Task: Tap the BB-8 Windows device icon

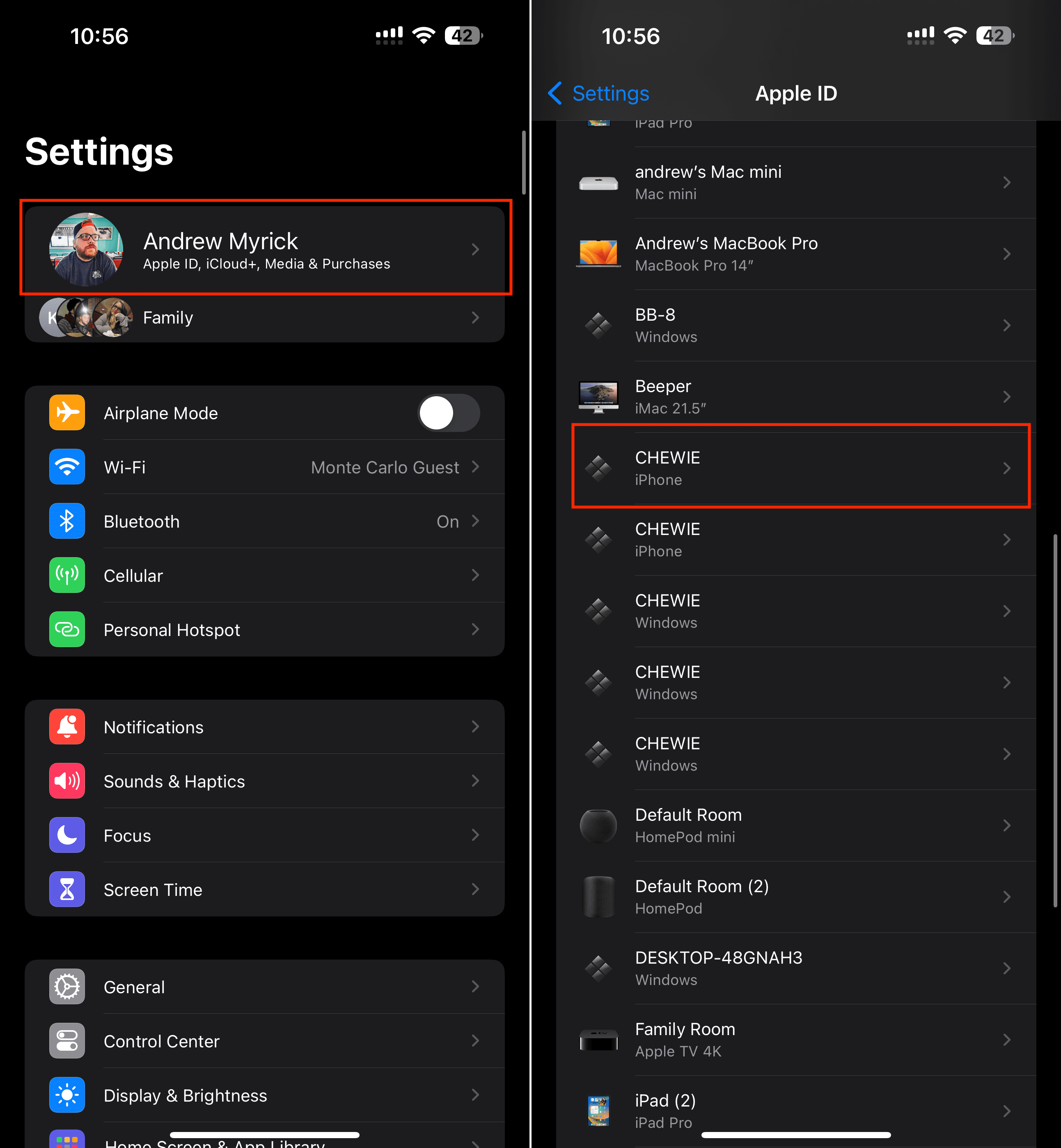Action: click(x=598, y=326)
